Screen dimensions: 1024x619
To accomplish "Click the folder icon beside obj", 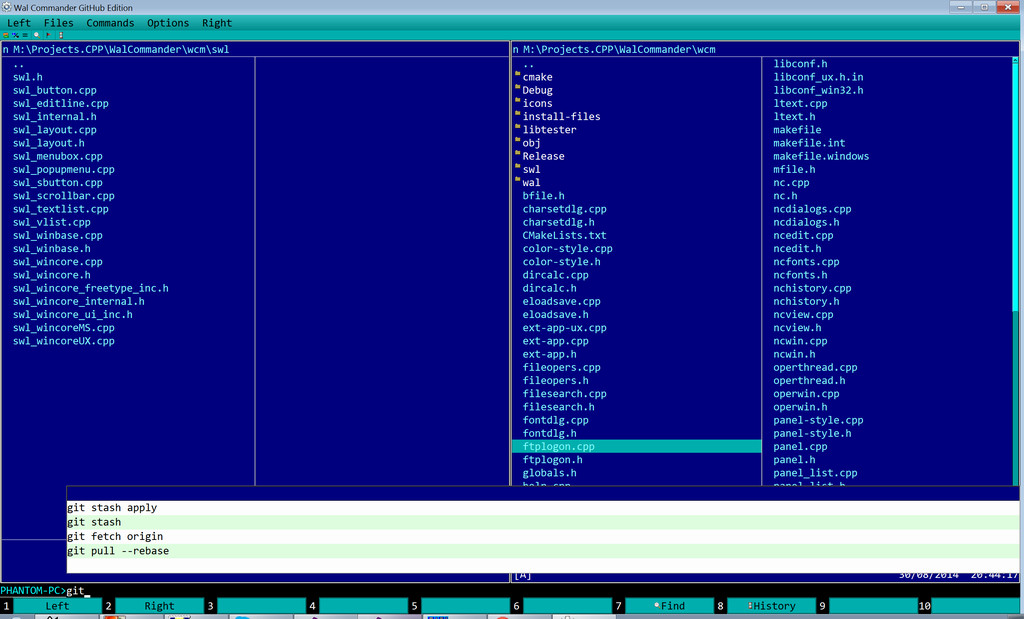I will (517, 140).
